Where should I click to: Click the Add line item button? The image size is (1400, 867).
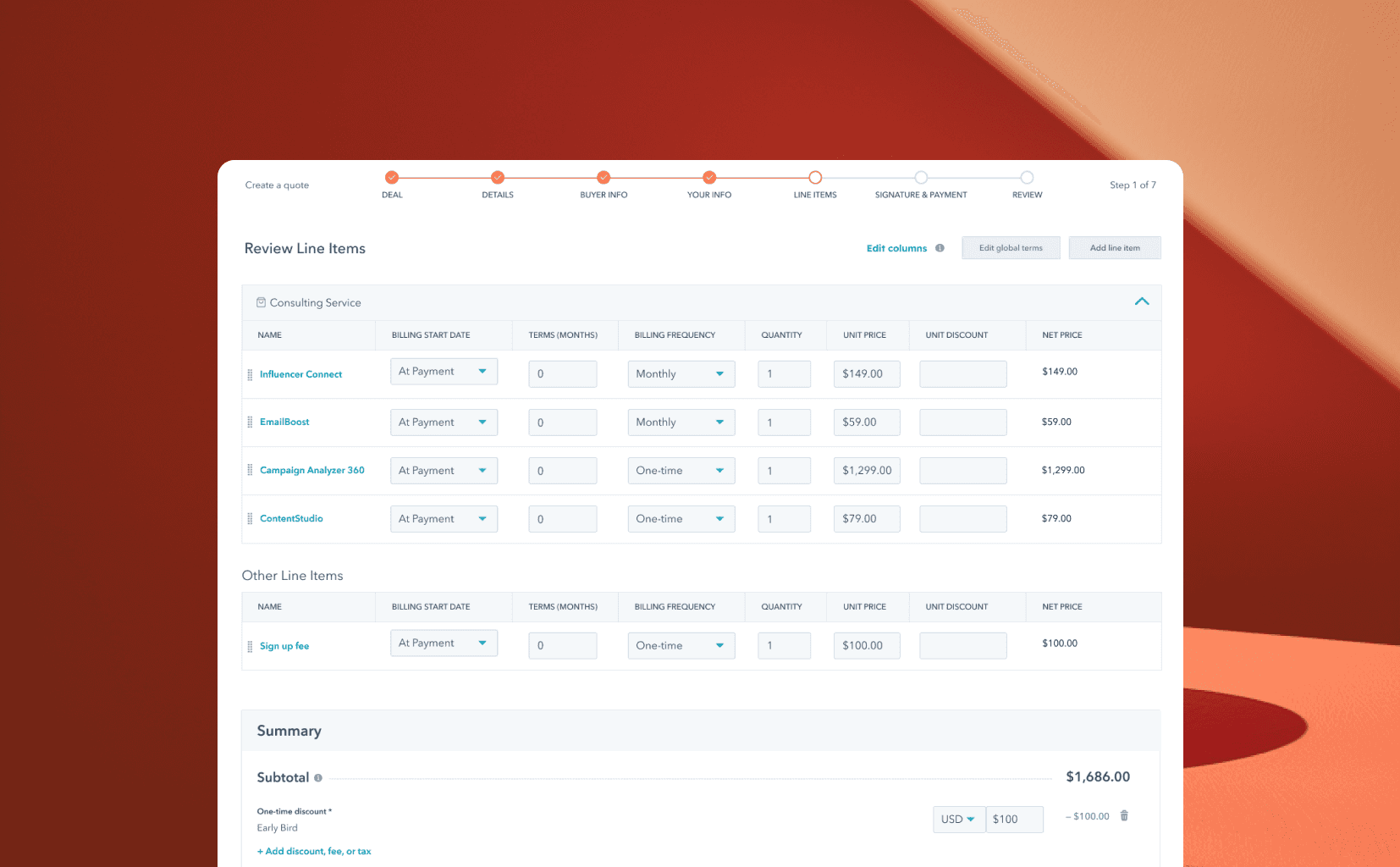tap(1115, 248)
